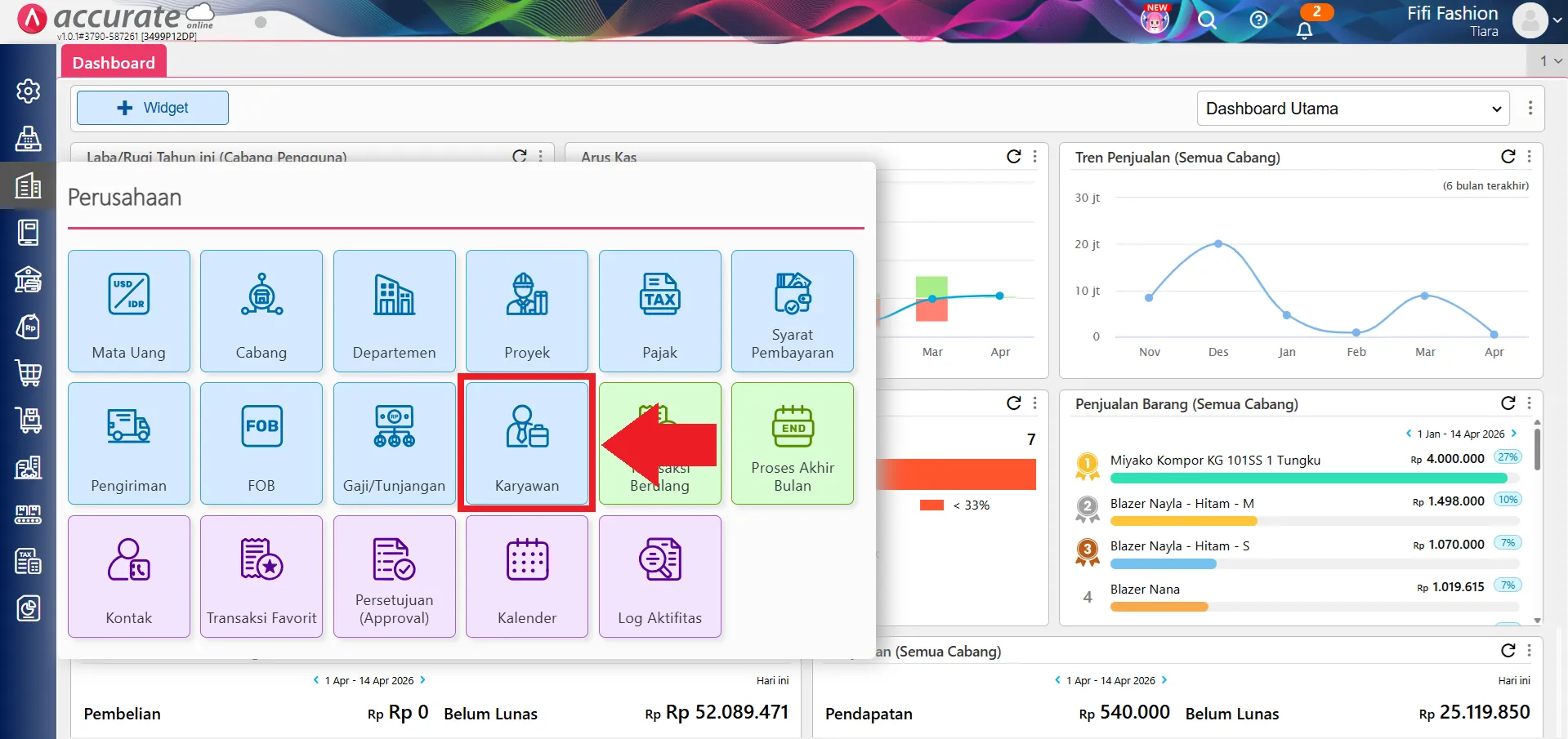Open the FOB tile

(x=261, y=443)
